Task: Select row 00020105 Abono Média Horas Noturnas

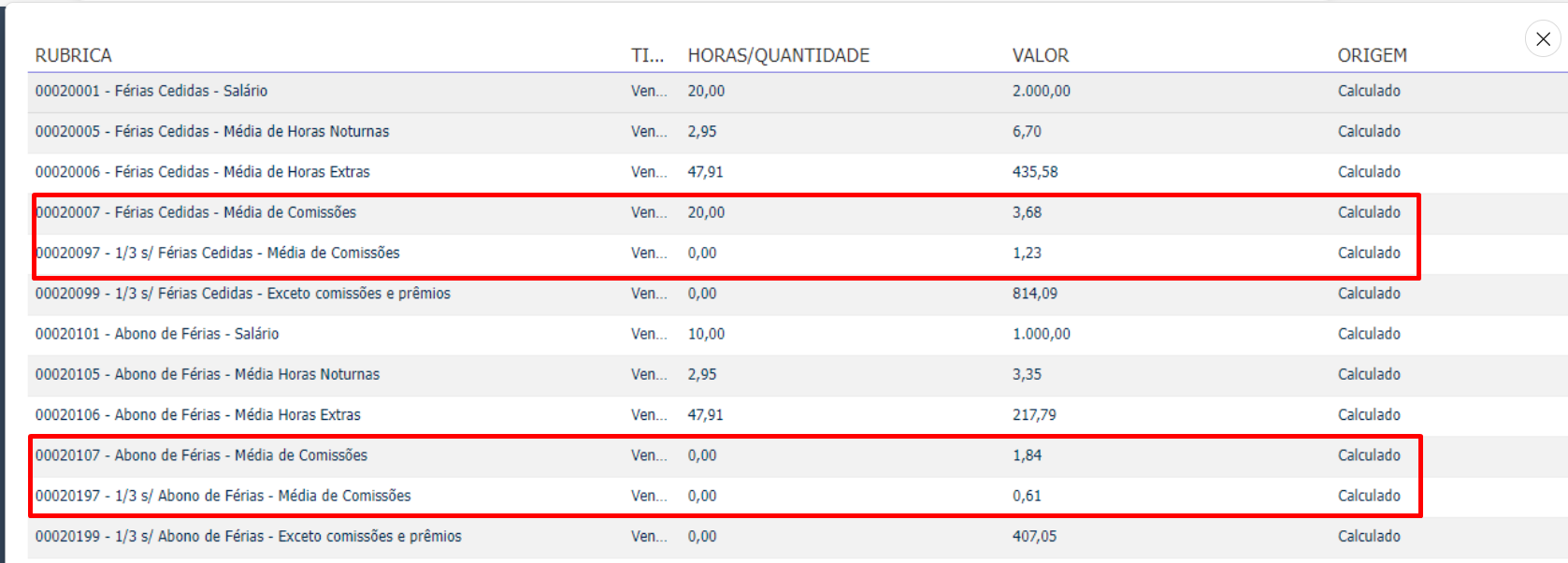Action: pyautogui.click(x=798, y=375)
